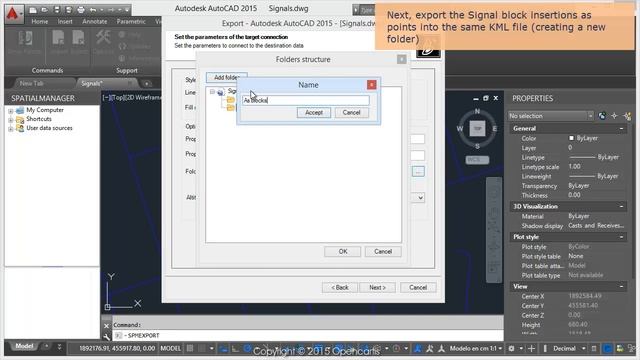Click the Save icon in quick access toolbar

click(x=57, y=10)
